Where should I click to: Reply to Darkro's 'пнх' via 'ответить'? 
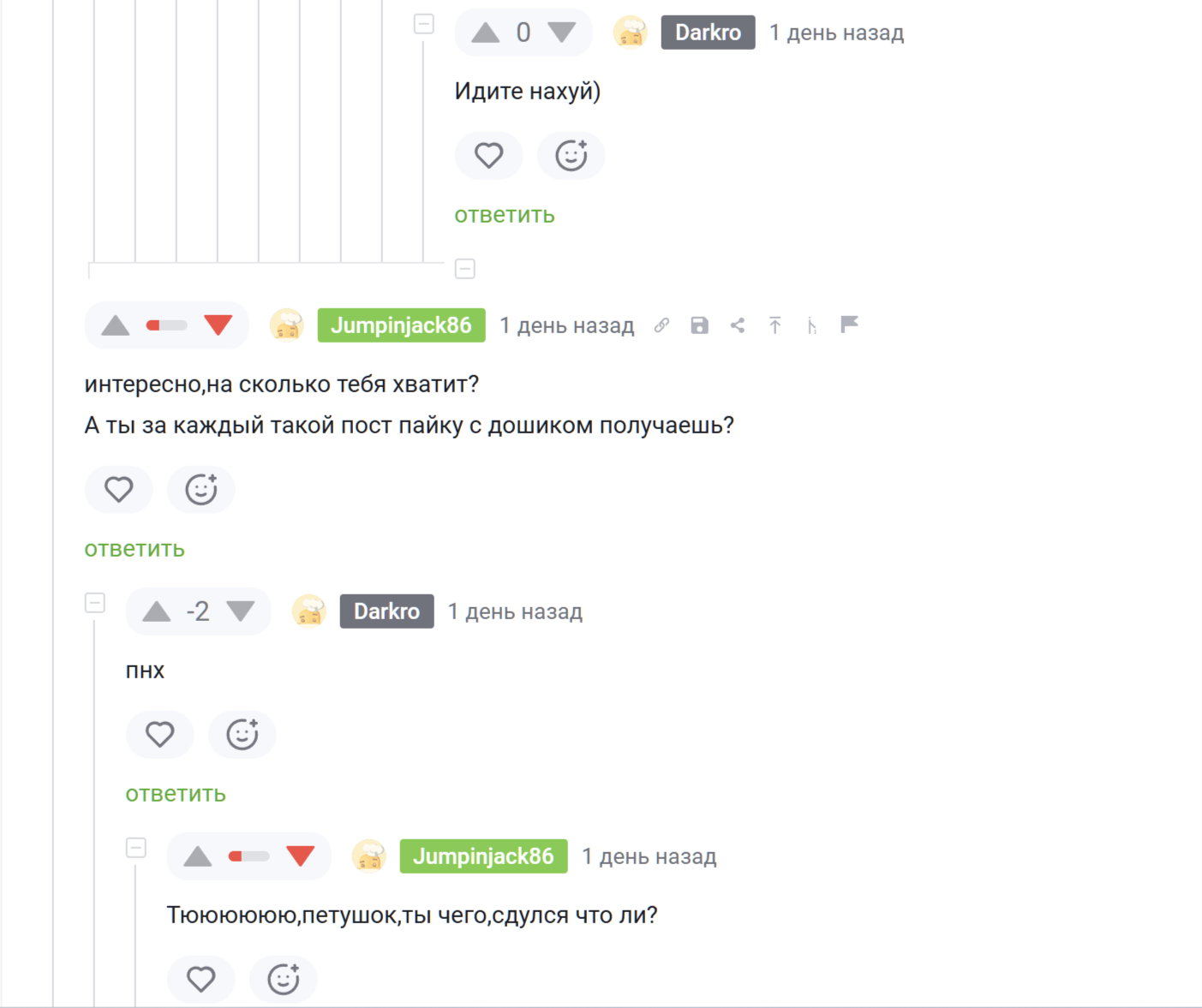[176, 794]
